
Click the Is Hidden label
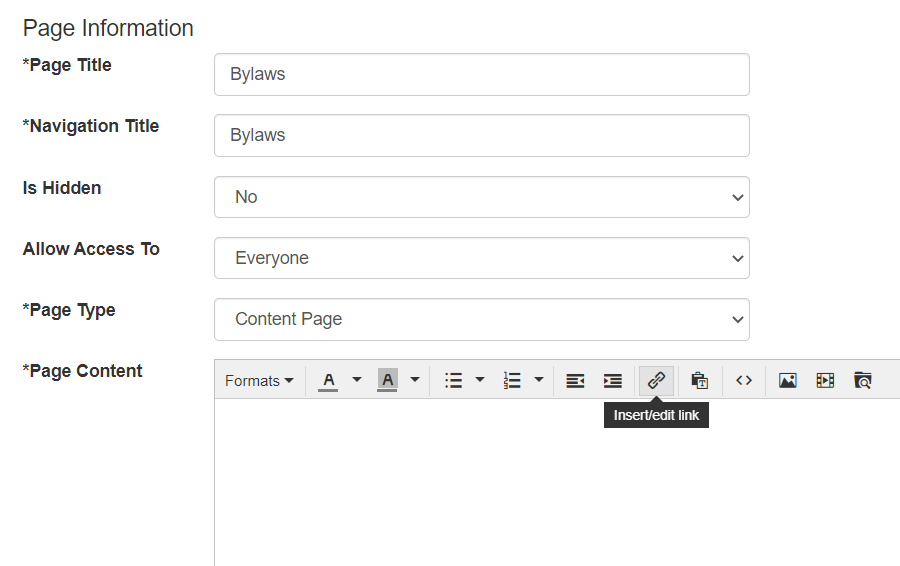click(62, 188)
